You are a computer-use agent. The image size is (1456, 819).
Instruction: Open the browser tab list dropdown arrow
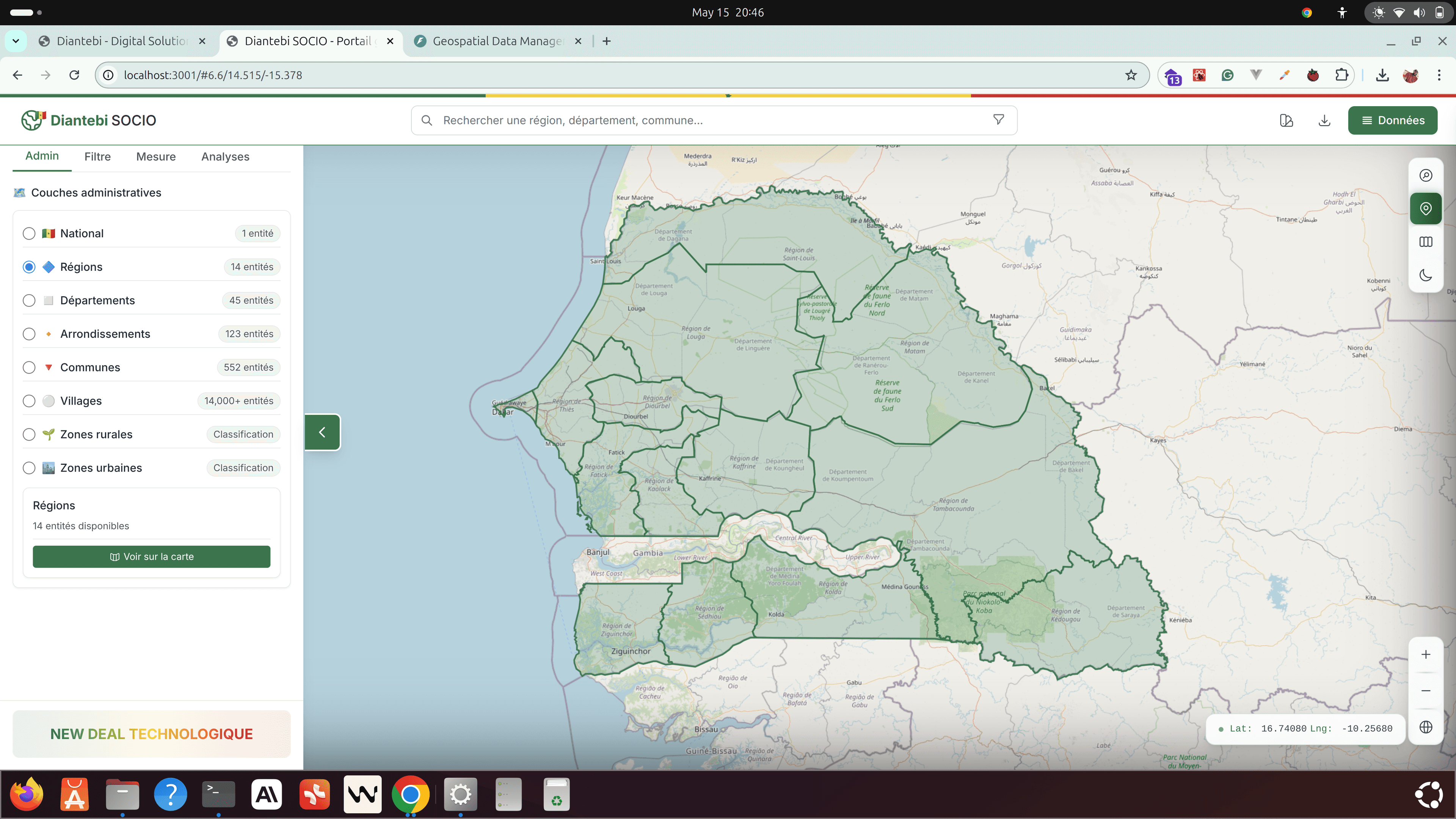(x=16, y=41)
